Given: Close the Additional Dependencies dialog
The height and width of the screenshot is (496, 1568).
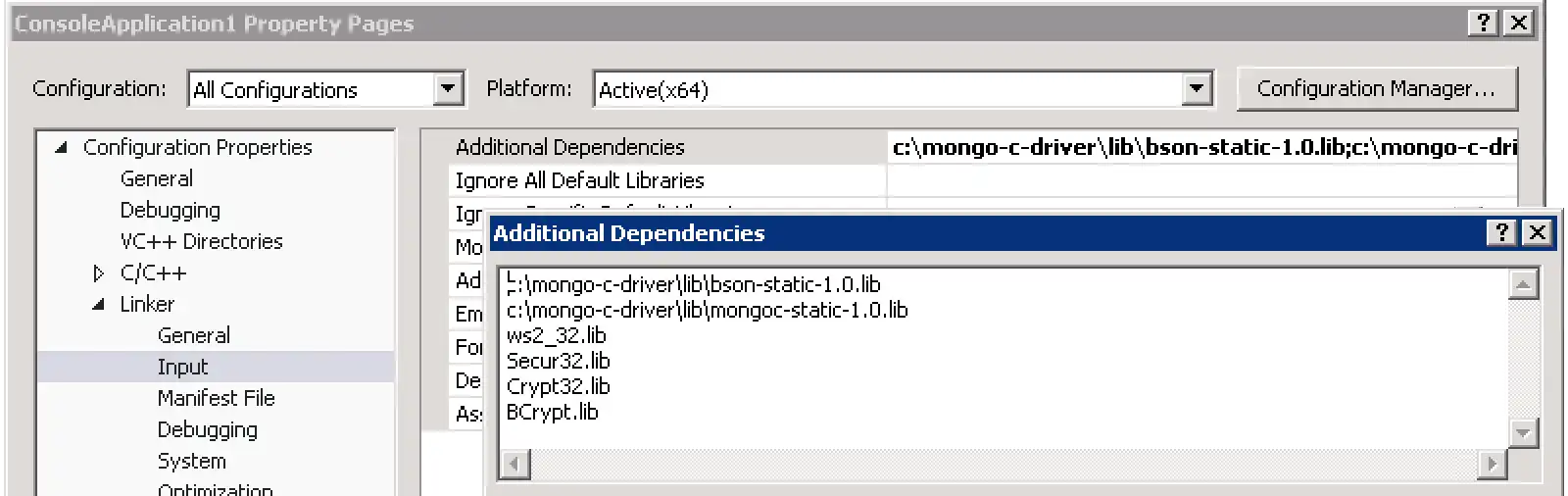Looking at the screenshot, I should pyautogui.click(x=1538, y=232).
